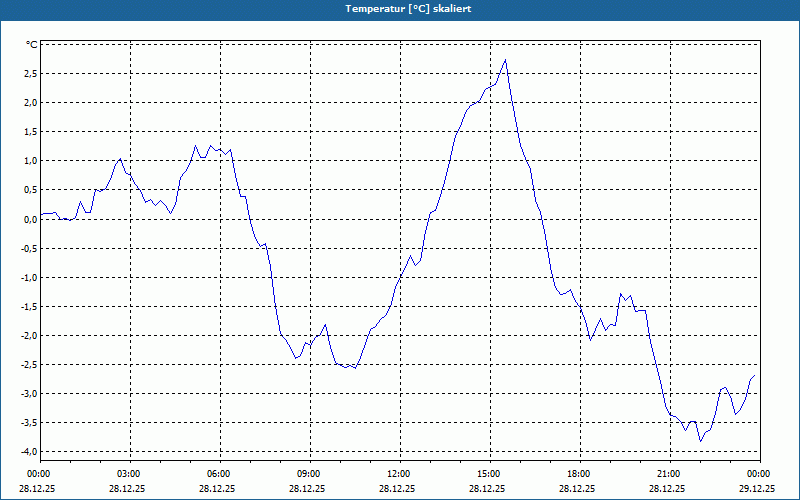Click the curve's lowest point near -3,8

[x=701, y=441]
